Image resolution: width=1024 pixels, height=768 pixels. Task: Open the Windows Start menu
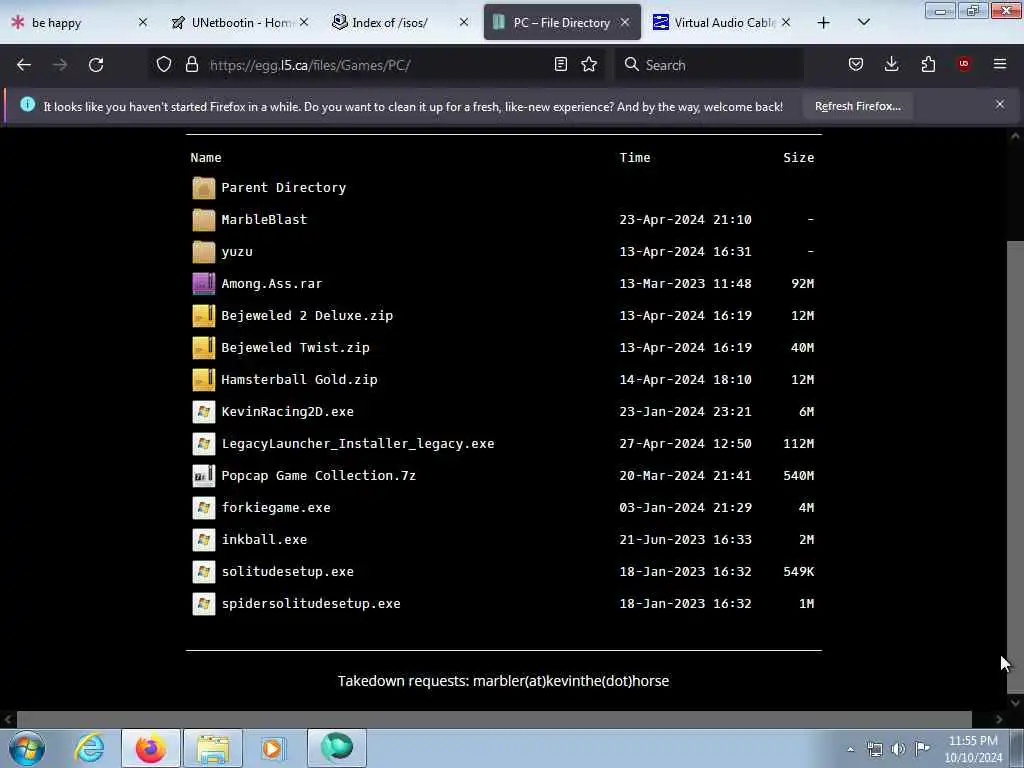pos(27,748)
